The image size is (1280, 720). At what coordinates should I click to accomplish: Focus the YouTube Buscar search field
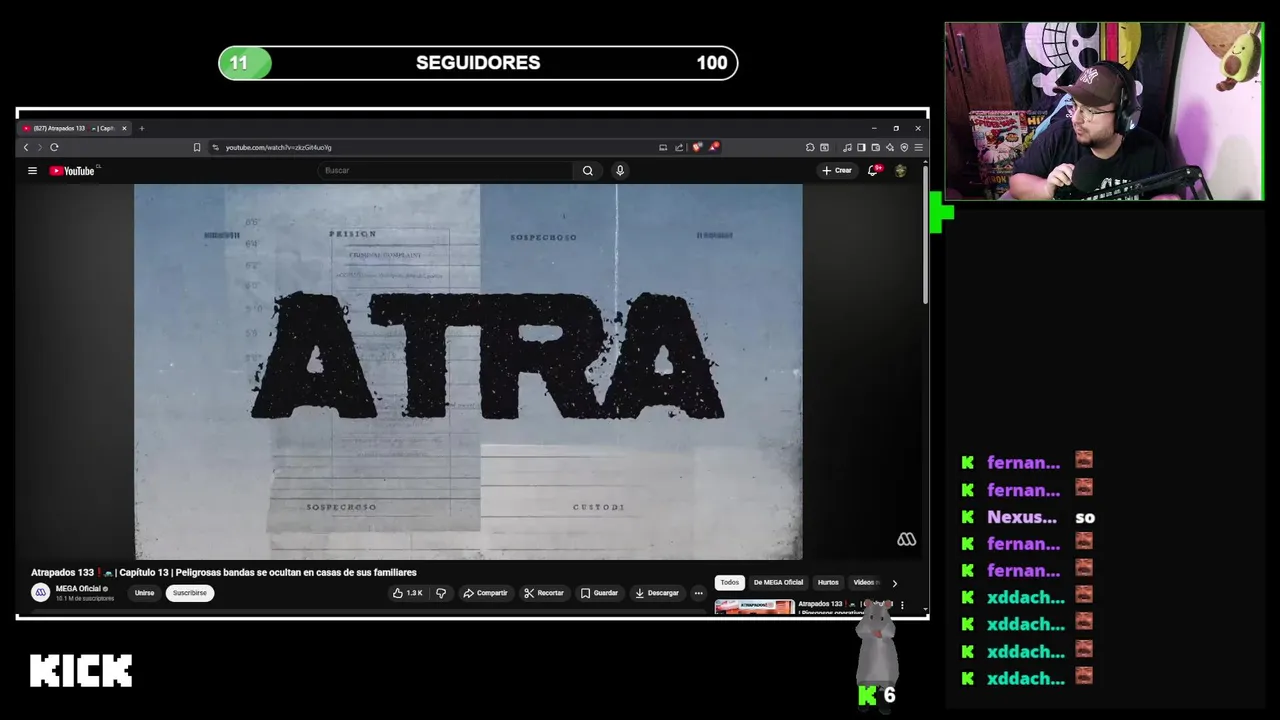tap(447, 171)
